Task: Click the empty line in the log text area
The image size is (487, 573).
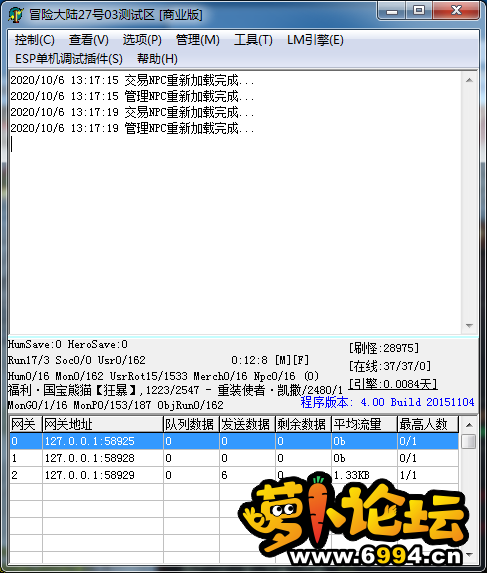Action: (235, 144)
